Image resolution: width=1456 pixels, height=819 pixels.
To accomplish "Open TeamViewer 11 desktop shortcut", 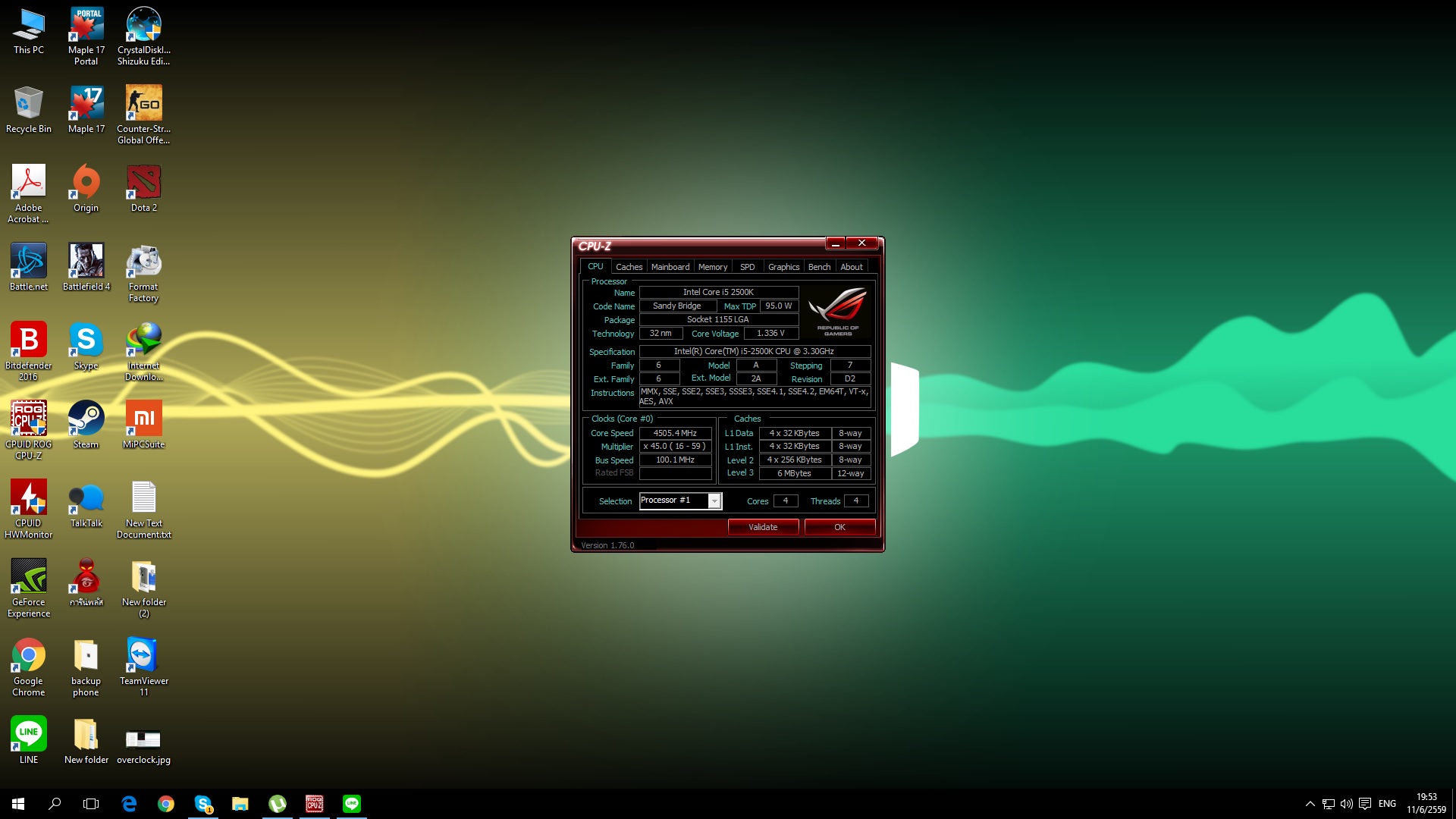I will 143,656.
